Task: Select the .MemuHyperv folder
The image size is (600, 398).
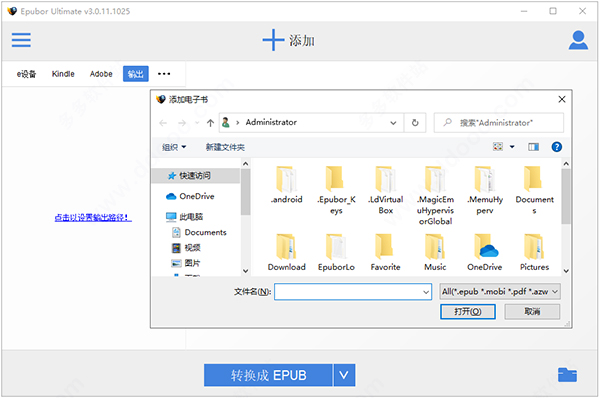Action: pyautogui.click(x=485, y=190)
